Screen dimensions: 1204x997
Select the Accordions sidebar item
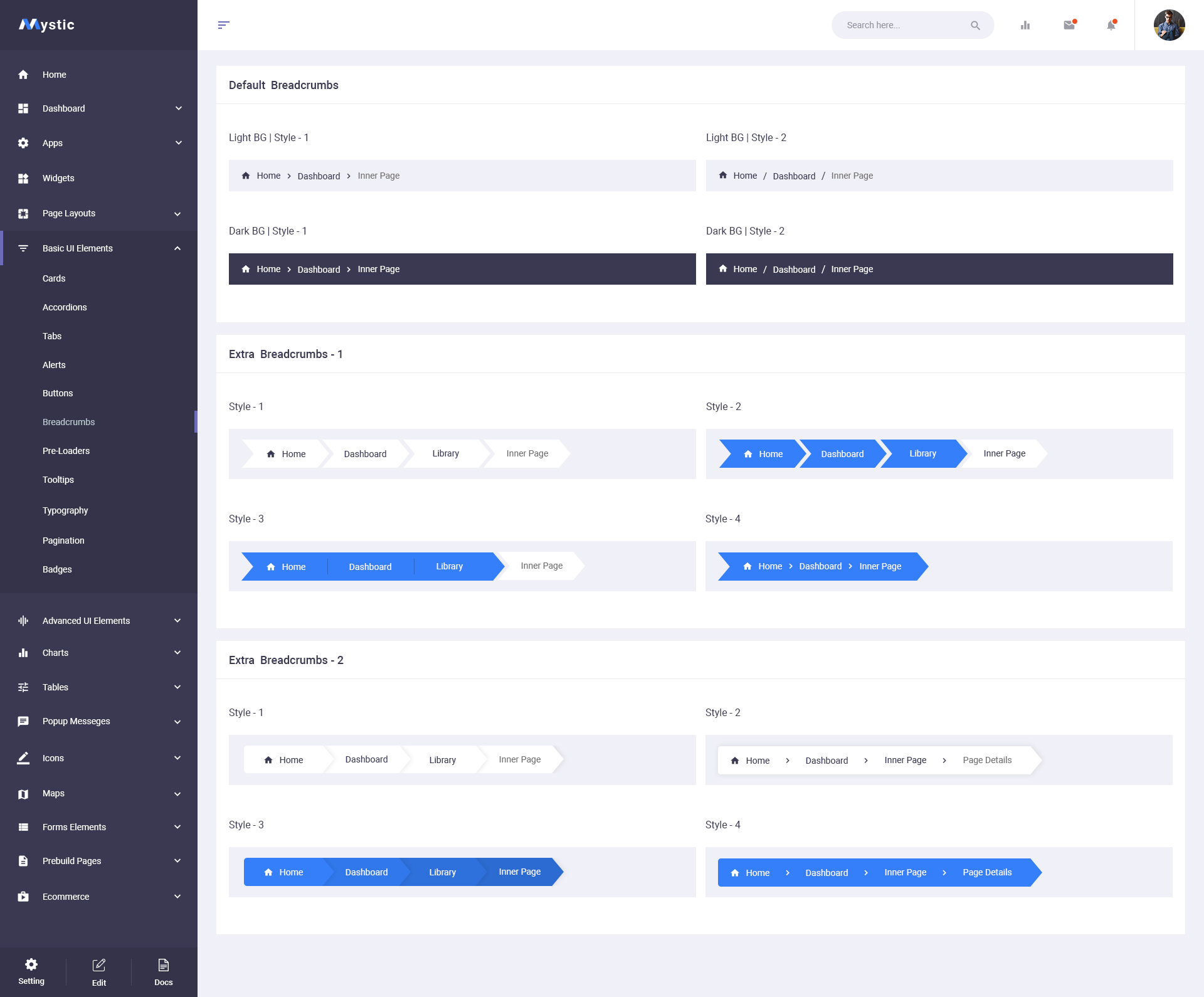[65, 307]
